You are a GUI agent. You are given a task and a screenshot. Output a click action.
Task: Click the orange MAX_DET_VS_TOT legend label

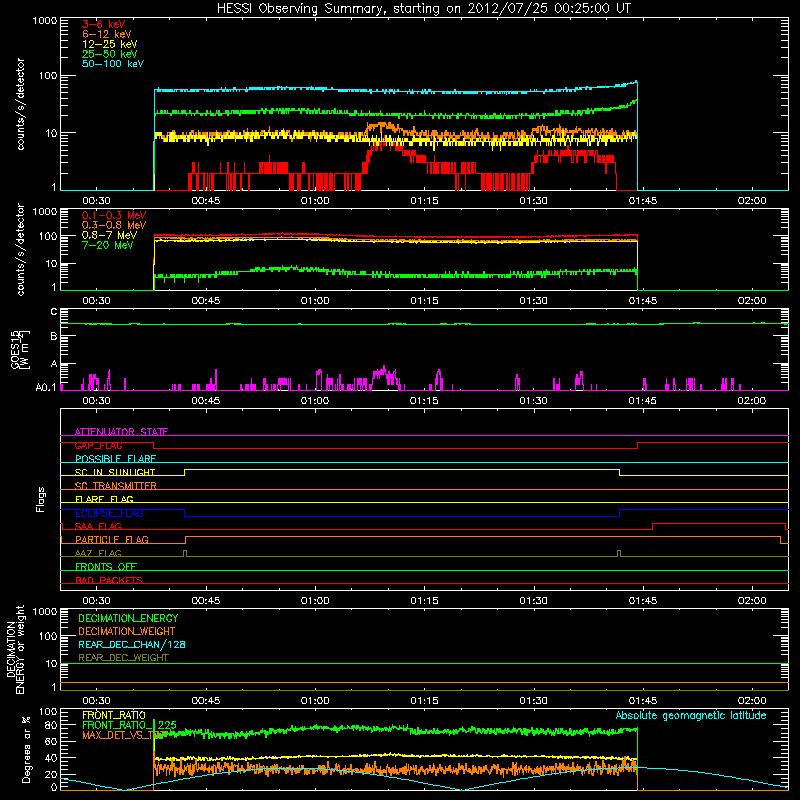[122, 735]
